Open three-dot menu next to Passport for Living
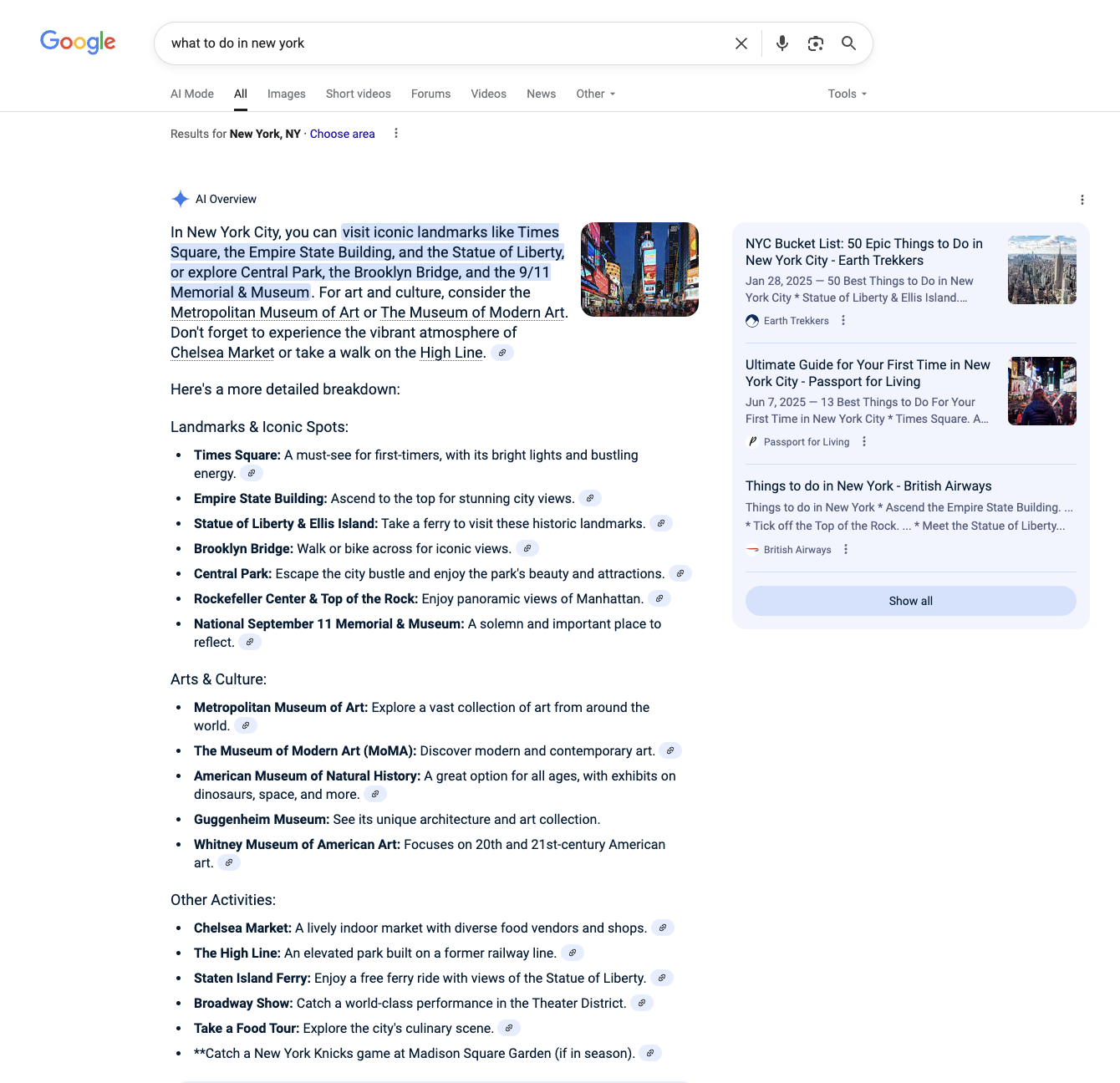Screen dimensions: 1120x1083 pos(864,442)
